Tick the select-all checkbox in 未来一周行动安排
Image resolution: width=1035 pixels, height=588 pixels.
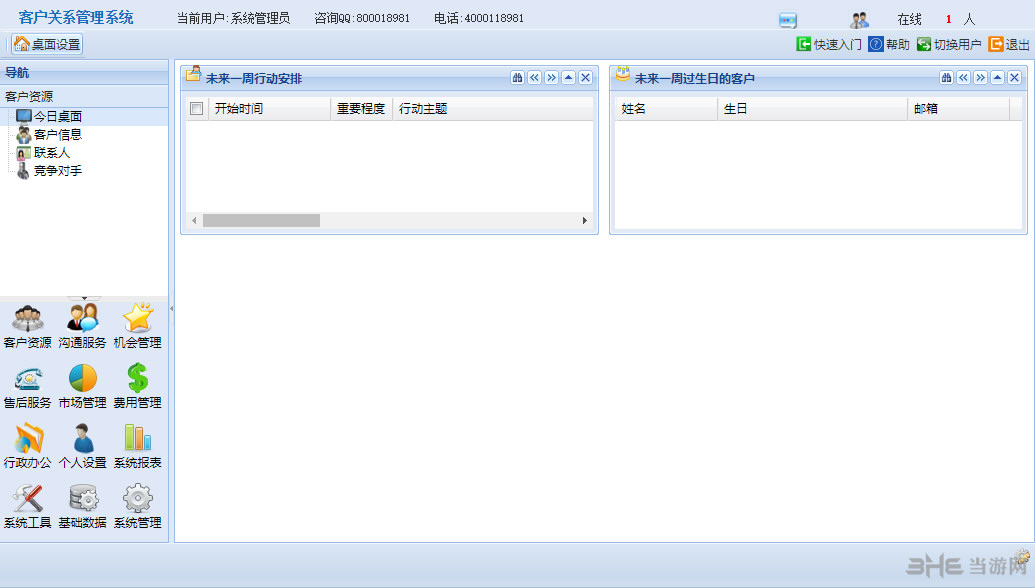click(x=196, y=108)
